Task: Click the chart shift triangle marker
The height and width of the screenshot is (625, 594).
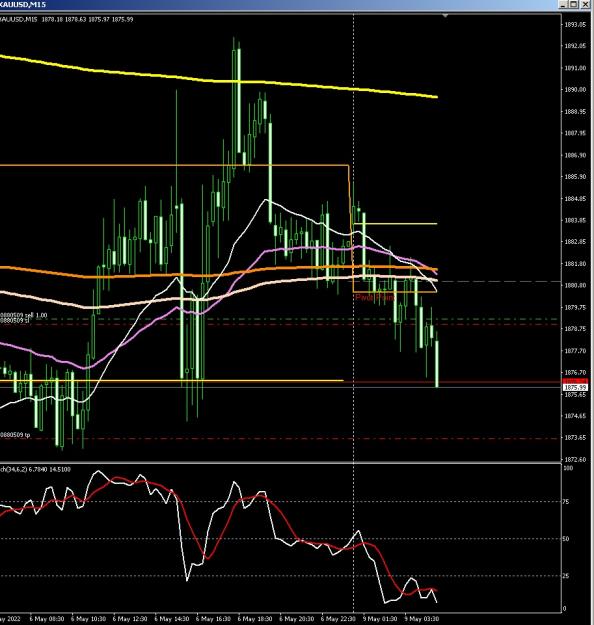Action: point(445,16)
